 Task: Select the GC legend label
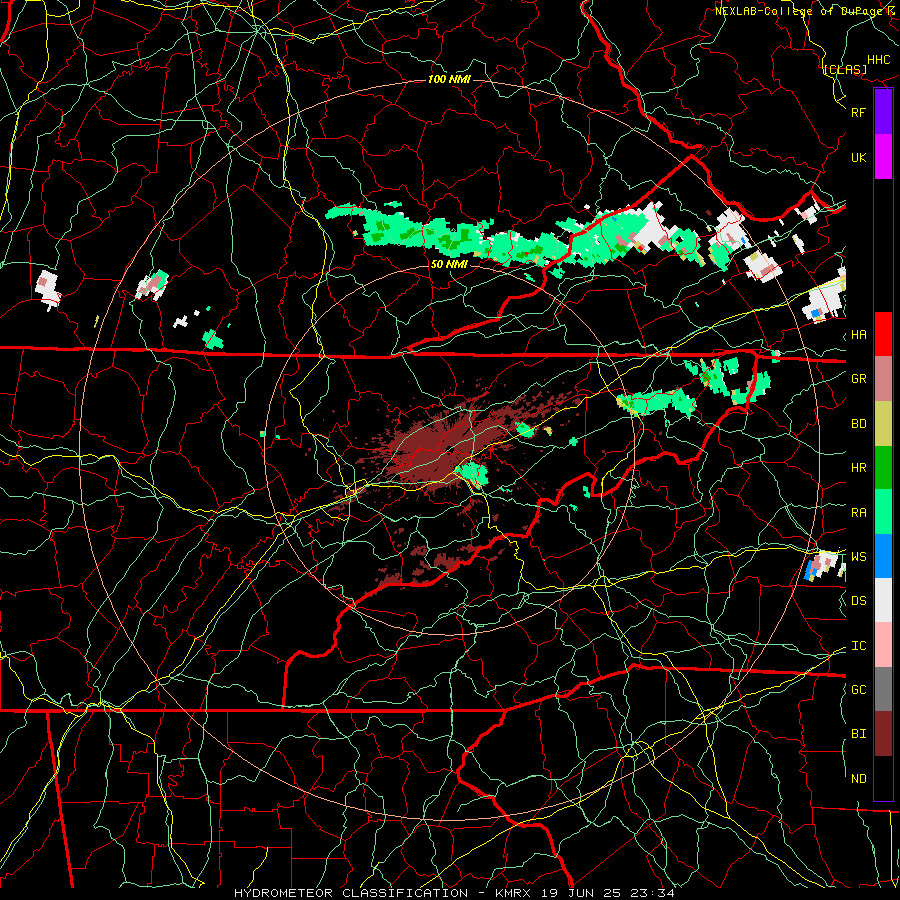(859, 690)
